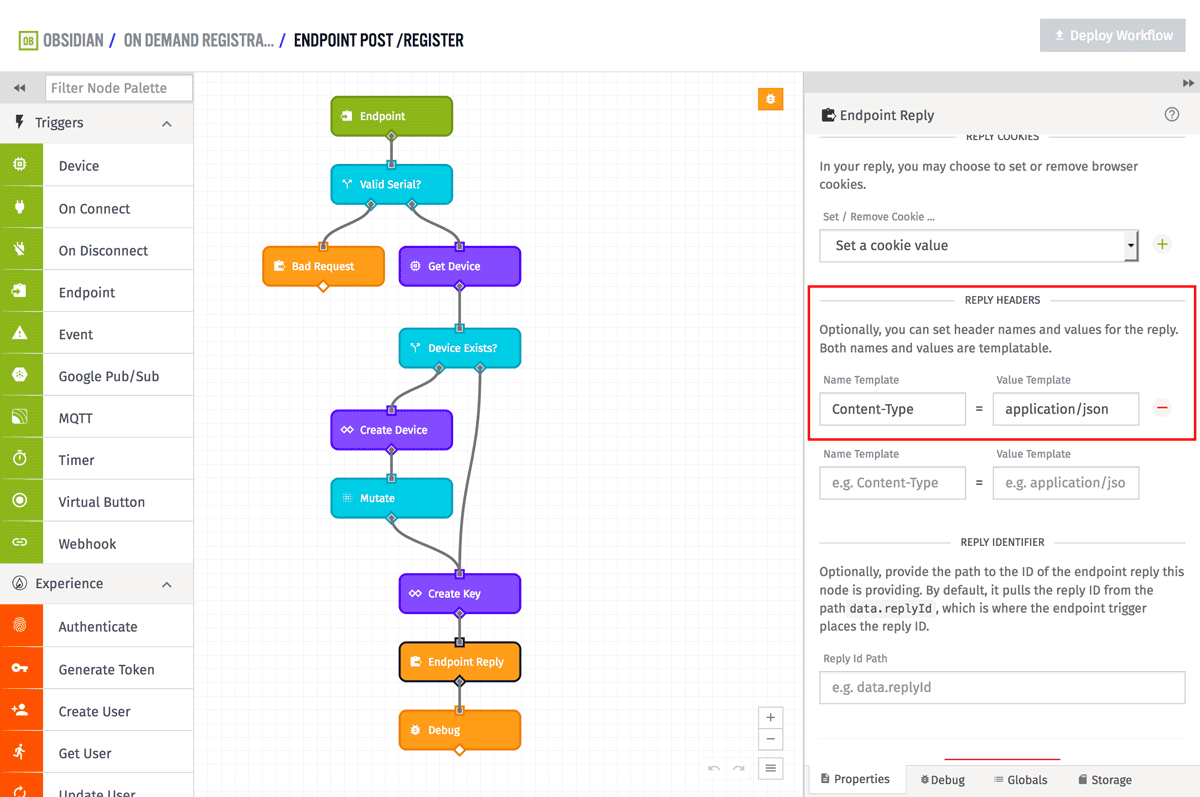
Task: Select the Timer trigger icon
Action: [20, 460]
